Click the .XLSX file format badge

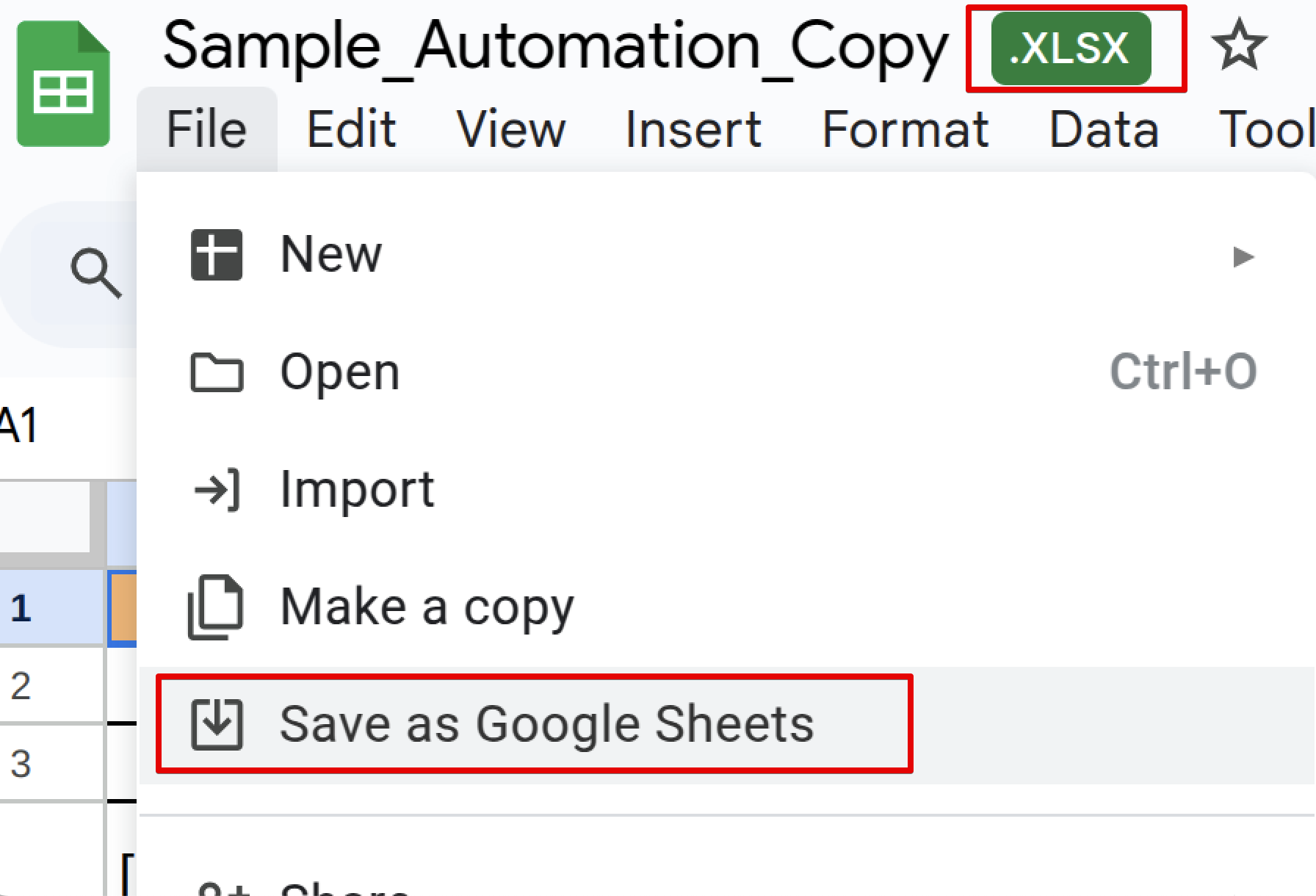(1071, 48)
